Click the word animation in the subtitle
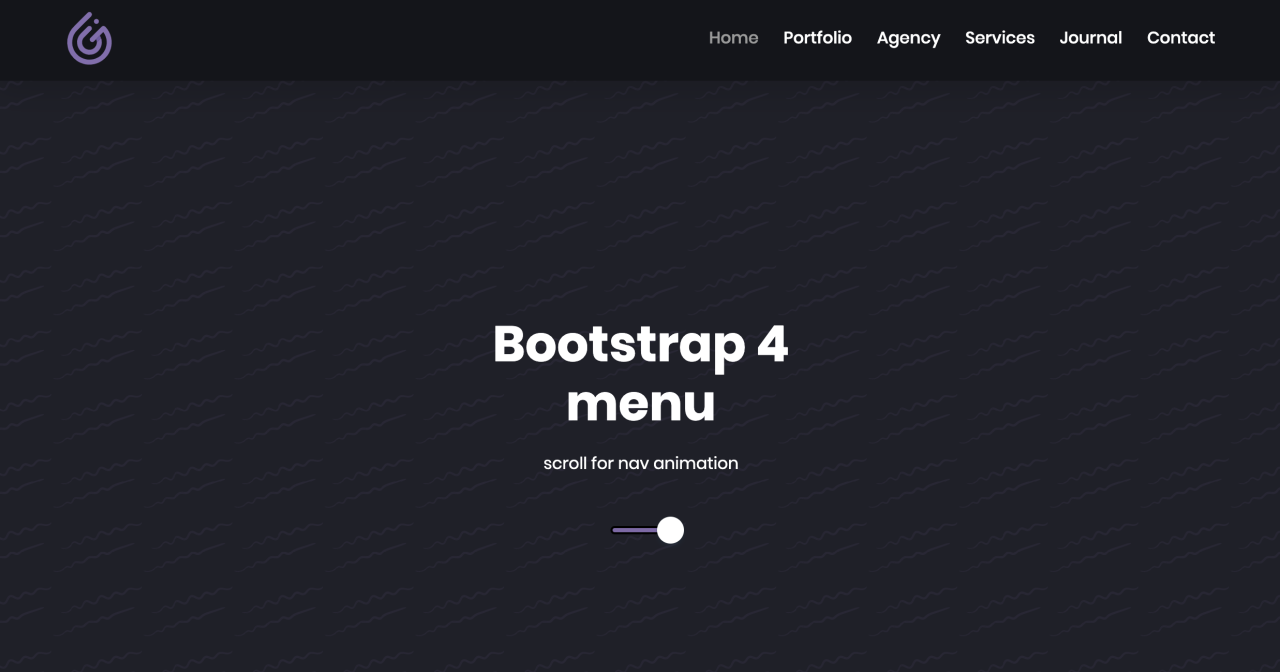The image size is (1280, 672). tap(695, 463)
